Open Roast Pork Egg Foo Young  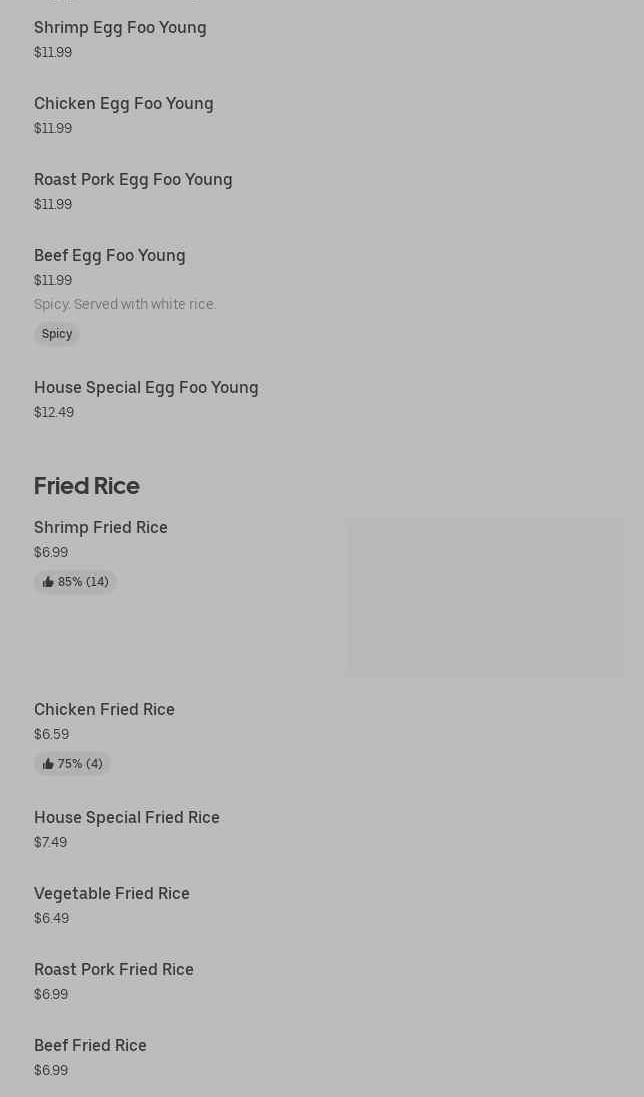pos(133,180)
